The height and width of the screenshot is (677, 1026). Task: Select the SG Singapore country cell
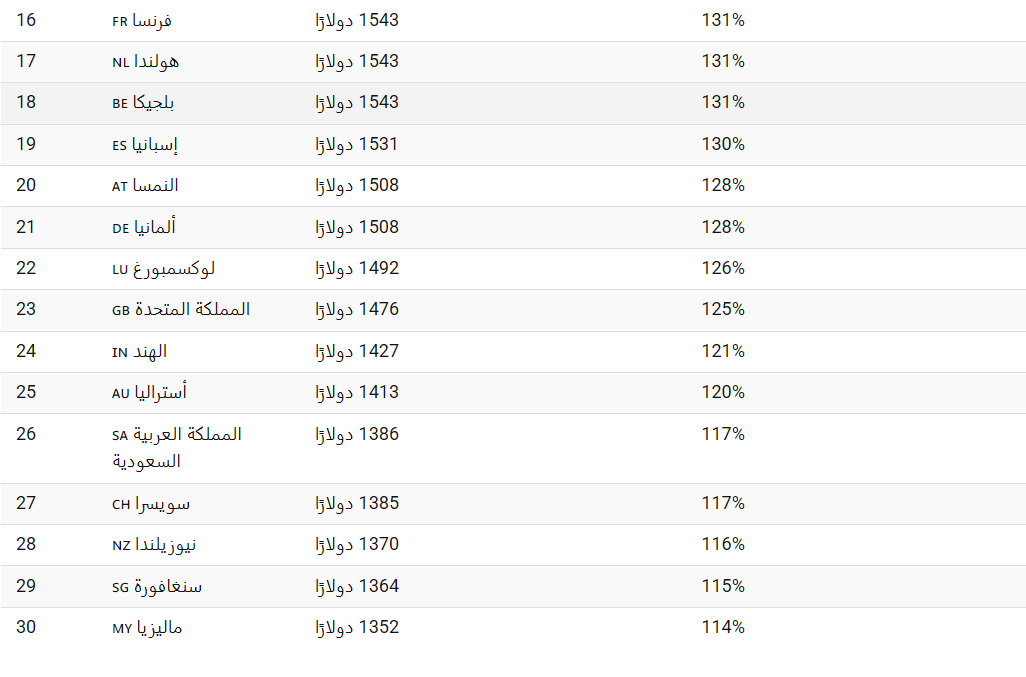157,587
